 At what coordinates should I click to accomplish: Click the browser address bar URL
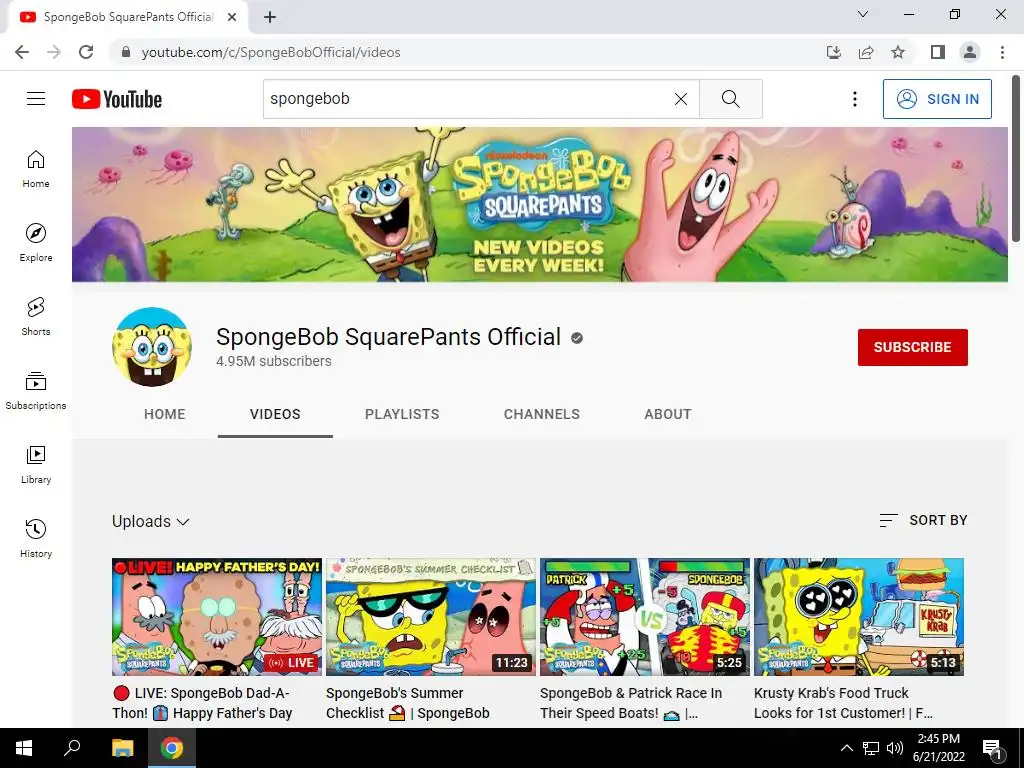point(271,52)
